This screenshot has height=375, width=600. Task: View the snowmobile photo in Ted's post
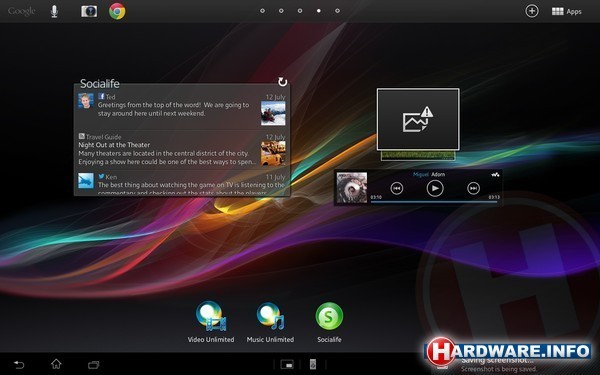pyautogui.click(x=273, y=113)
